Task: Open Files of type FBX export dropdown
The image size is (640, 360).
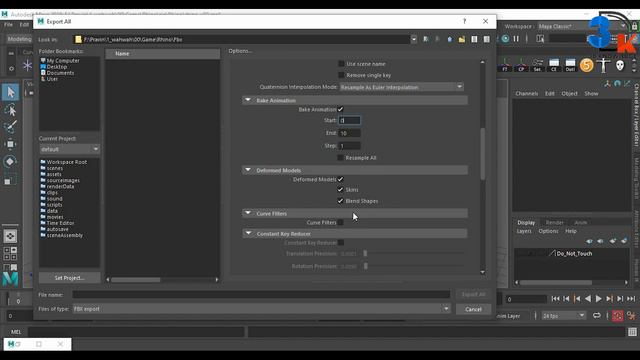Action: pos(262,309)
